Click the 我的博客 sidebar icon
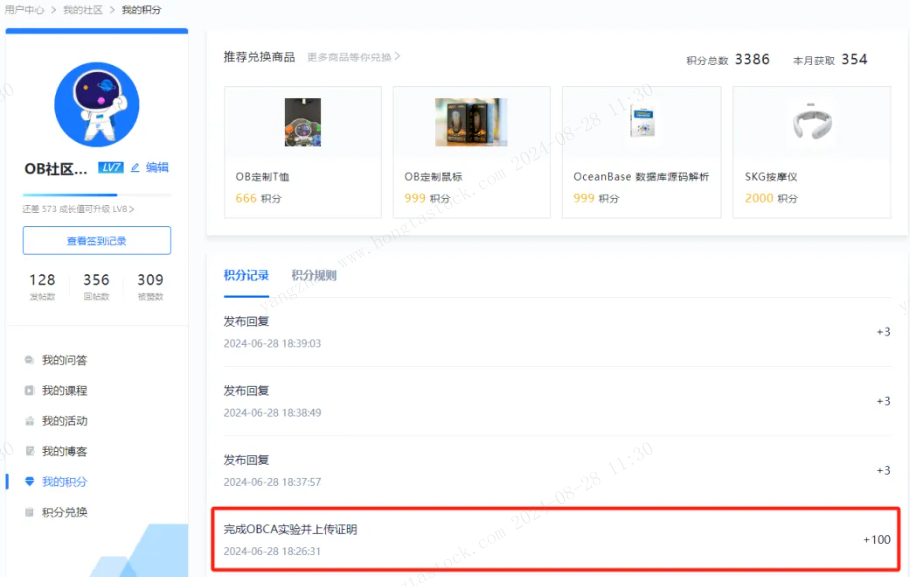The width and height of the screenshot is (910, 586). pos(29,451)
